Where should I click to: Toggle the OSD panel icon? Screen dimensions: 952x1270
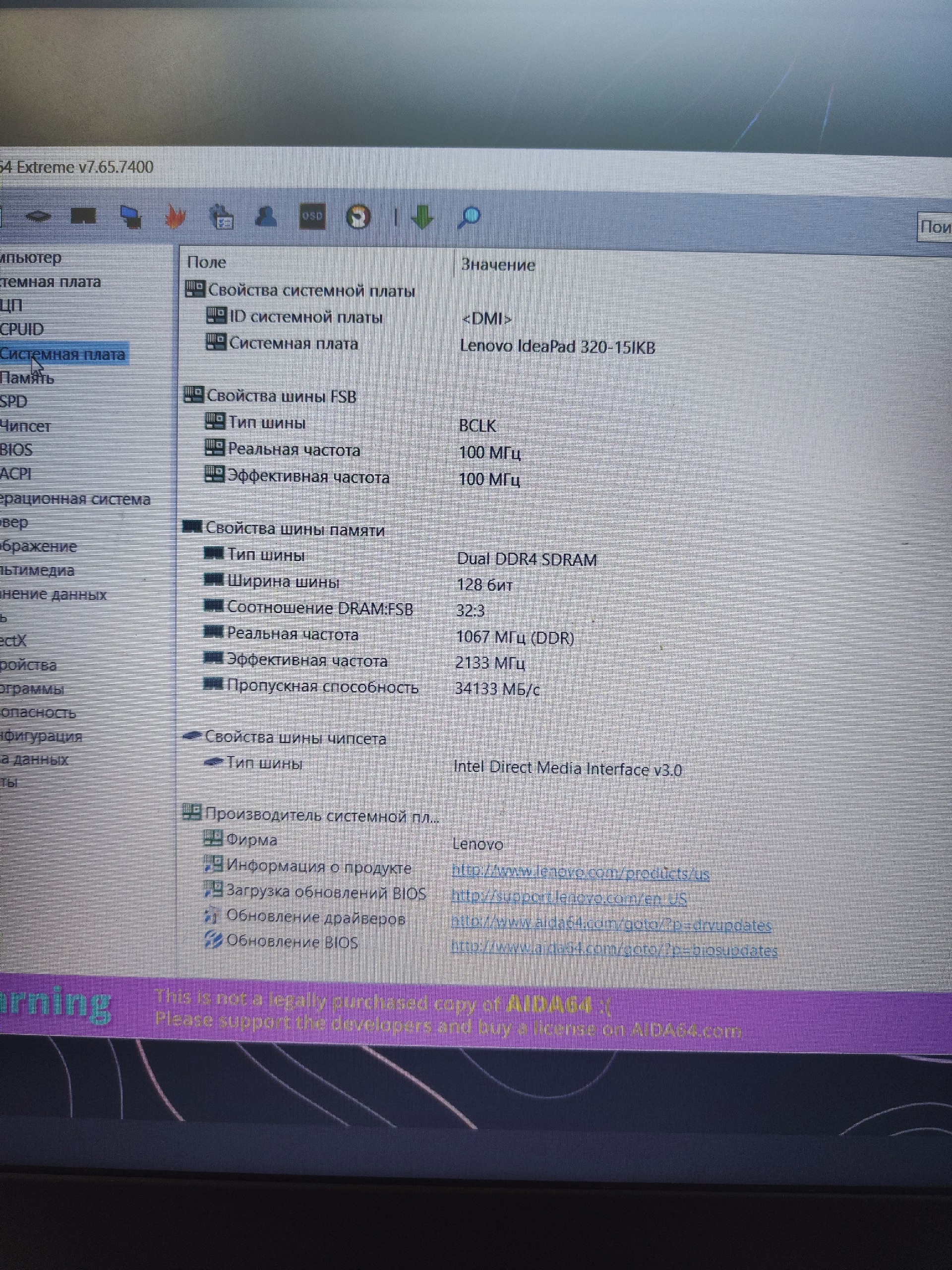coord(312,216)
